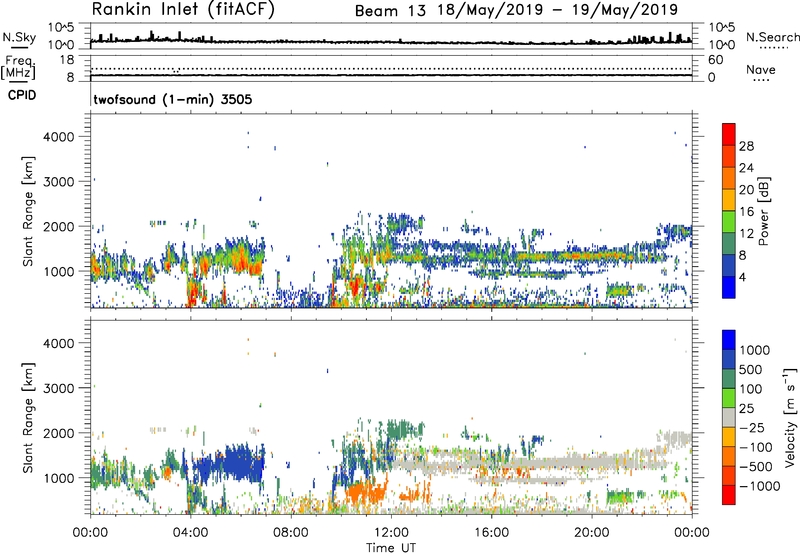Click the '16:00' time axis tick label
This screenshot has width=800, height=554.
point(492,533)
